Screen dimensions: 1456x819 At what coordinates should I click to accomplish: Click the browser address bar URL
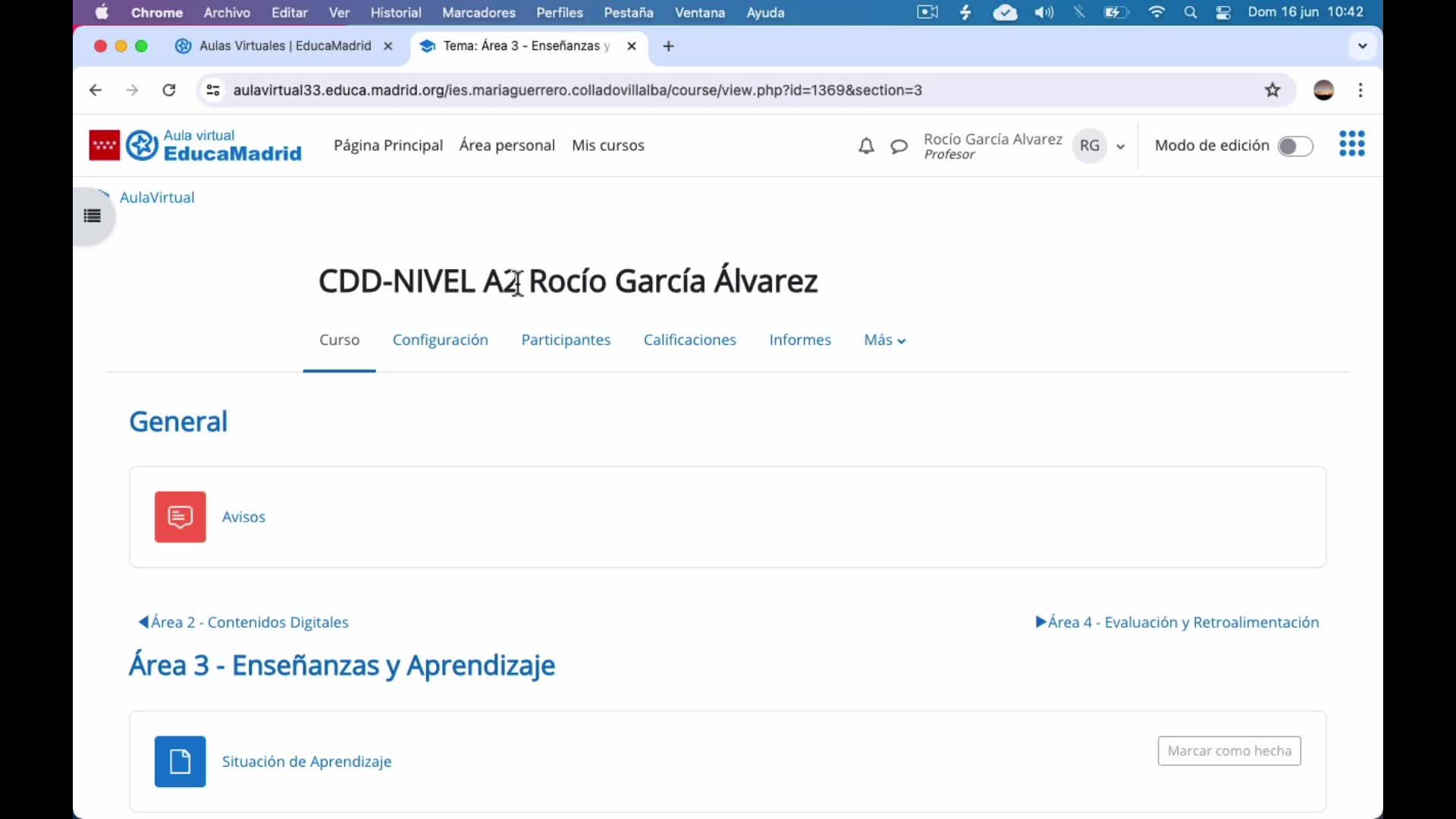[x=576, y=90]
